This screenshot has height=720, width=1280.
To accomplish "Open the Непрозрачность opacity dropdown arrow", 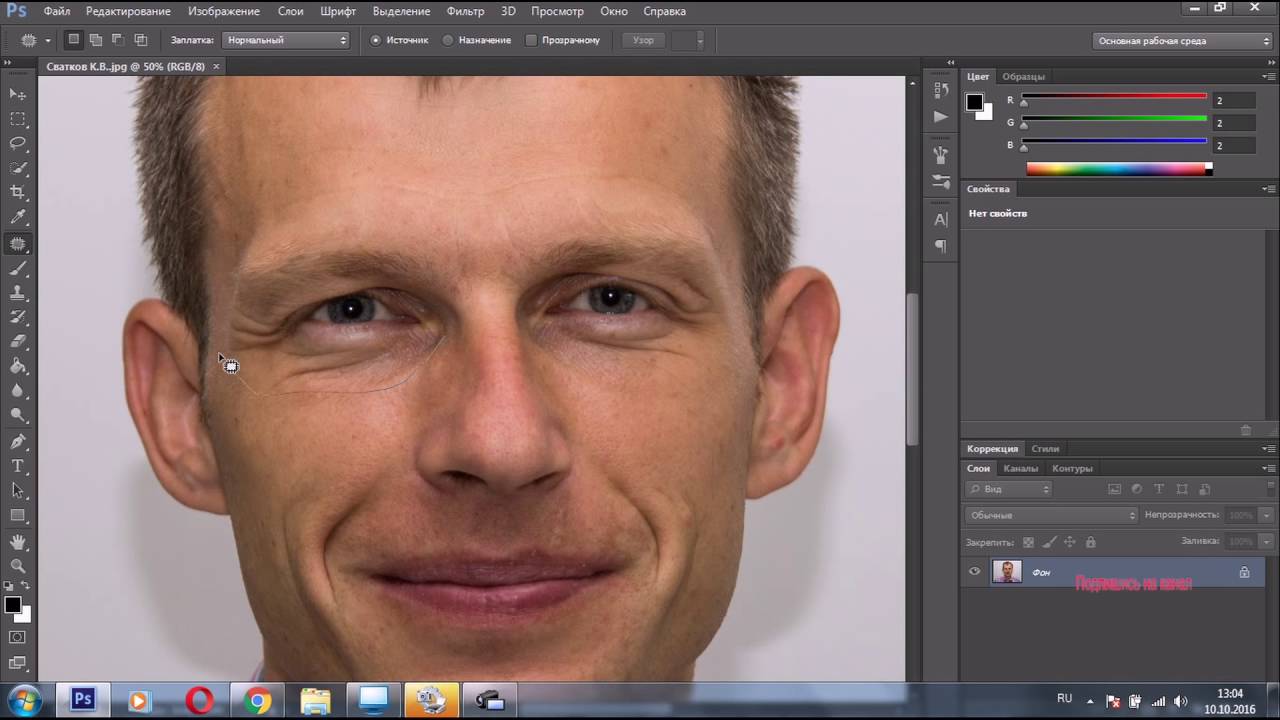I will (1266, 515).
